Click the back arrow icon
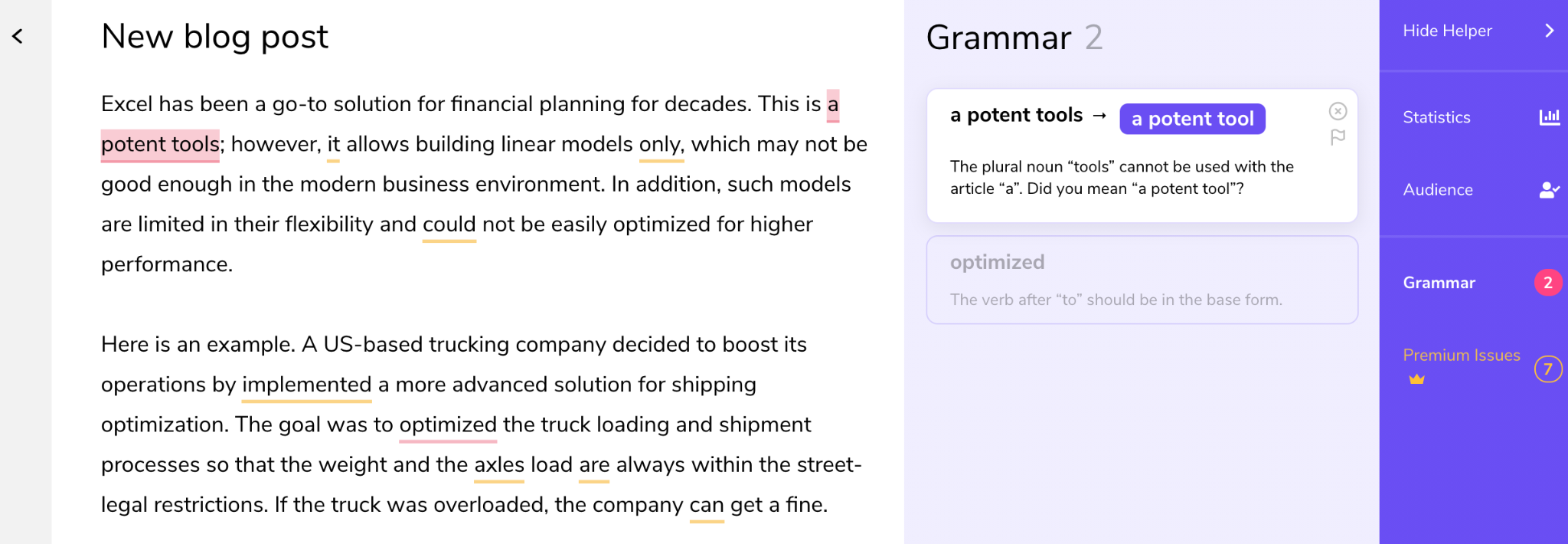The width and height of the screenshot is (1568, 544). 18,36
